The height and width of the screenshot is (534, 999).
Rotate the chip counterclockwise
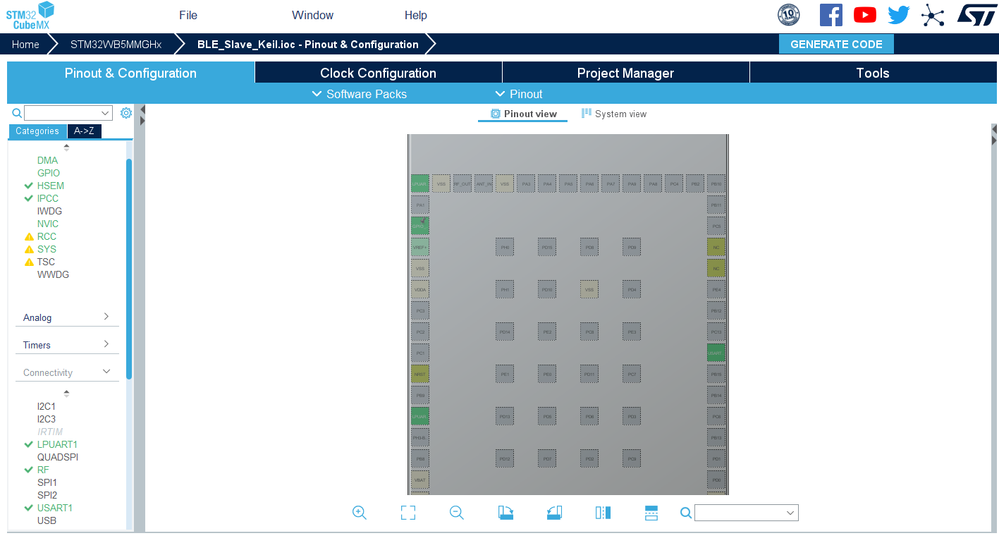point(554,512)
